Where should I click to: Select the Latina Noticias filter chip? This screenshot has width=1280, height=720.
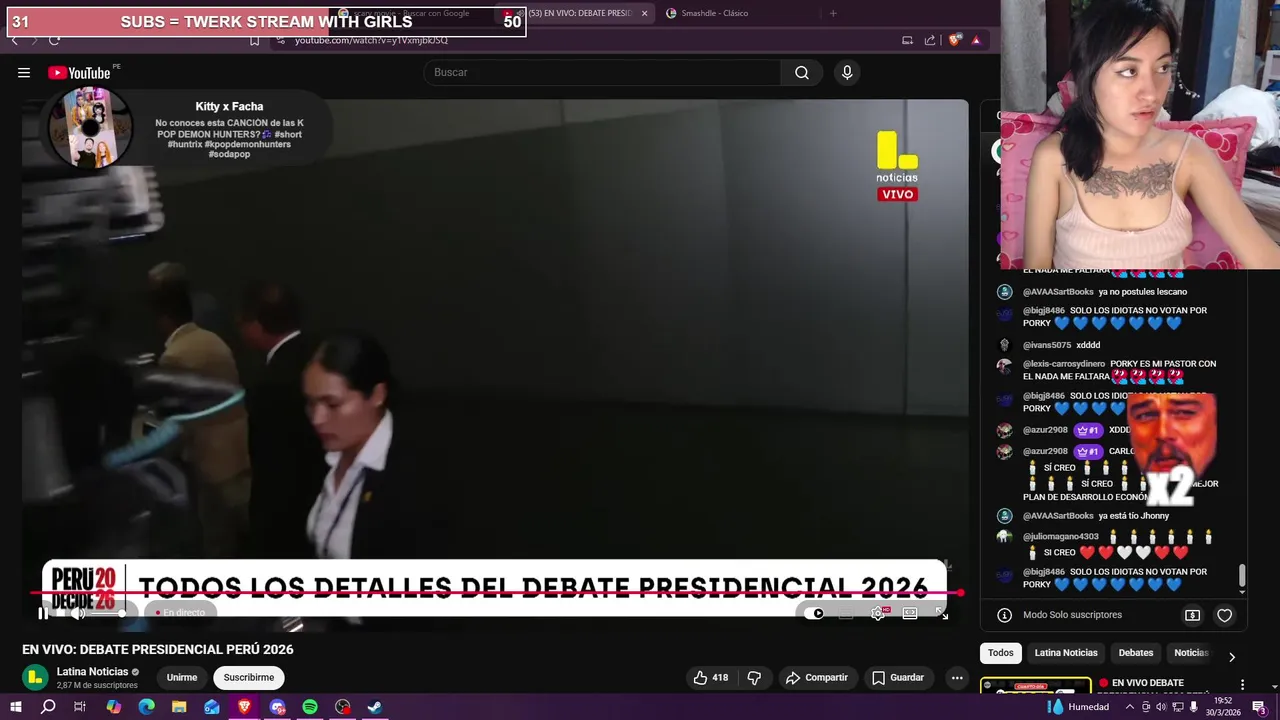tap(1066, 653)
